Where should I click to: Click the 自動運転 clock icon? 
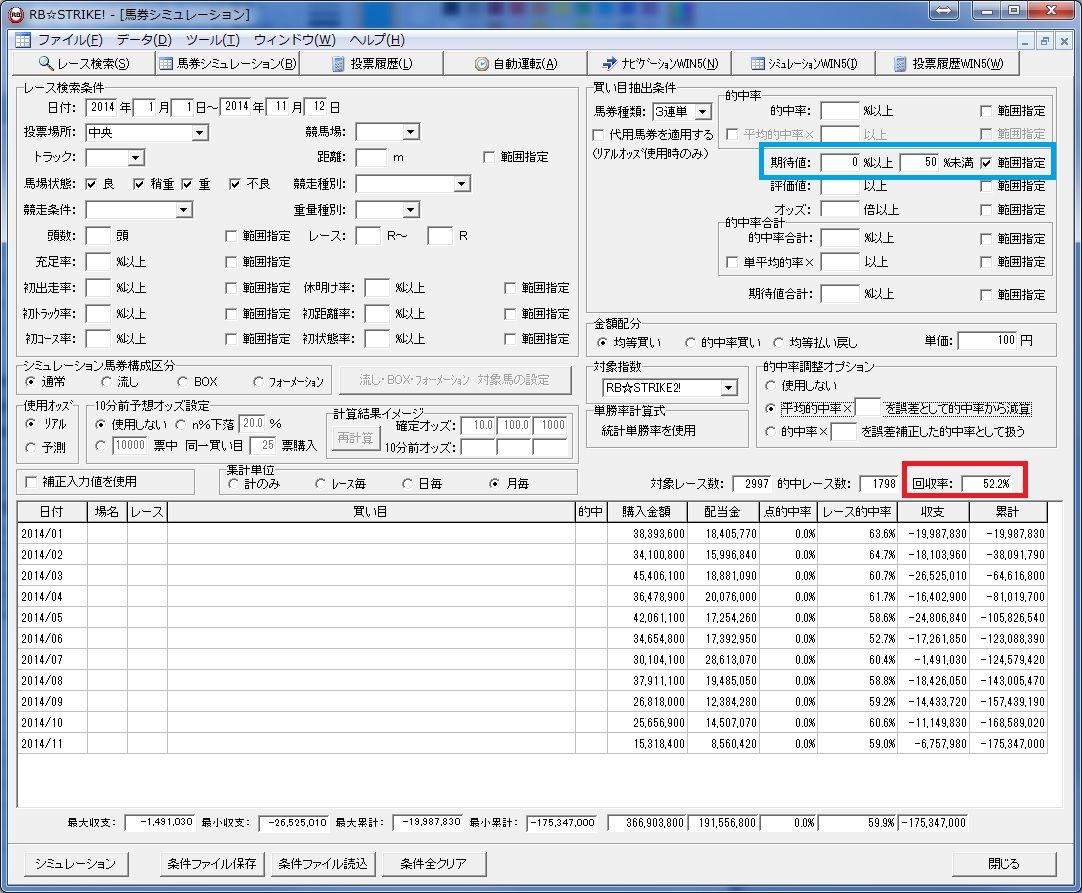point(482,64)
